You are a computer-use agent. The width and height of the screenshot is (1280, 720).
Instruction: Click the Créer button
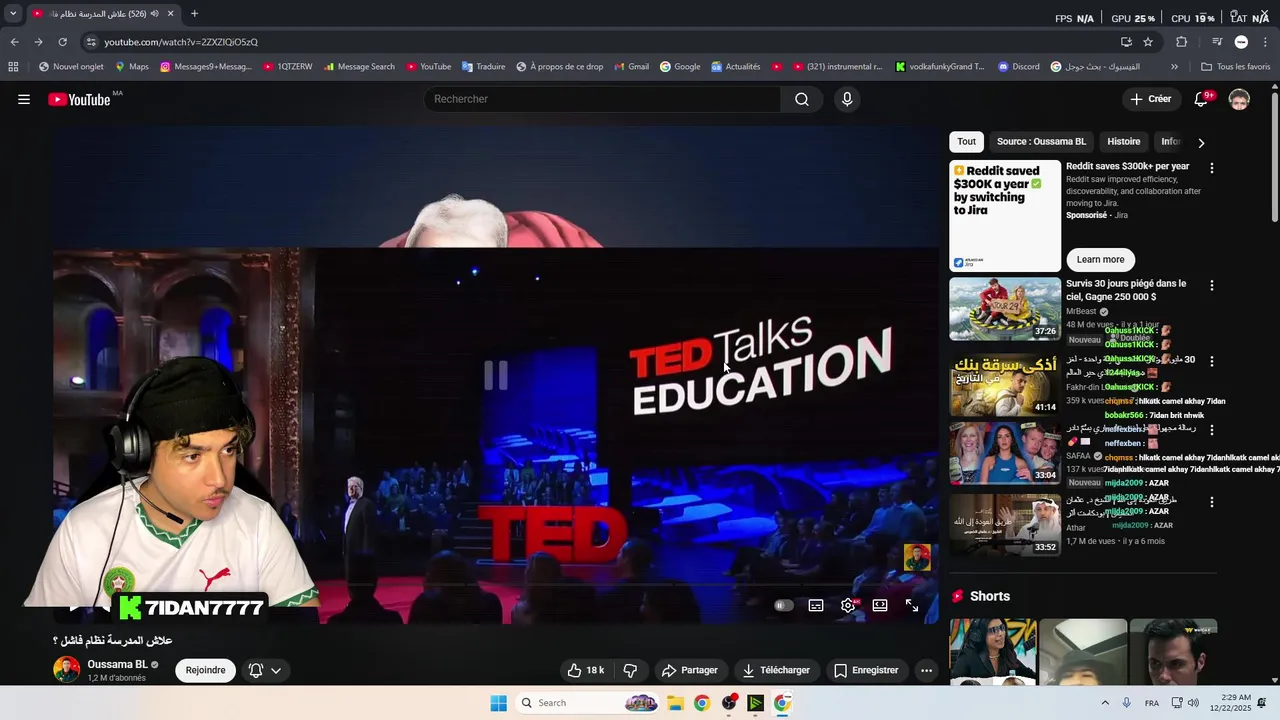1151,99
